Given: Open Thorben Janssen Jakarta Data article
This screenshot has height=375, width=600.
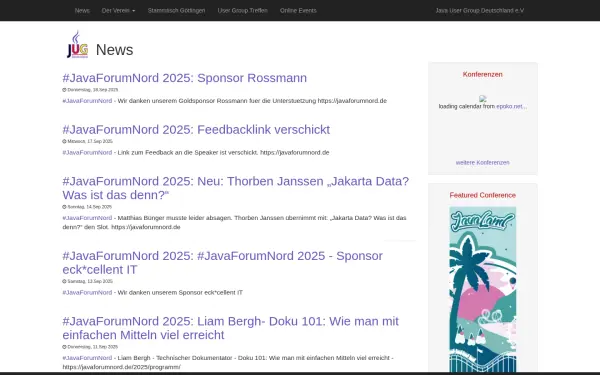Looking at the screenshot, I should click(x=236, y=188).
